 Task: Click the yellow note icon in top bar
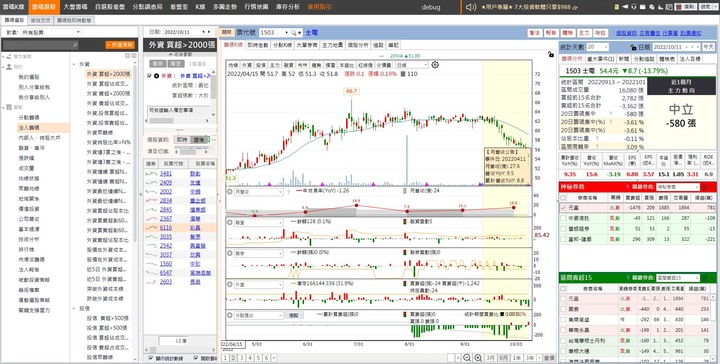coord(617,7)
